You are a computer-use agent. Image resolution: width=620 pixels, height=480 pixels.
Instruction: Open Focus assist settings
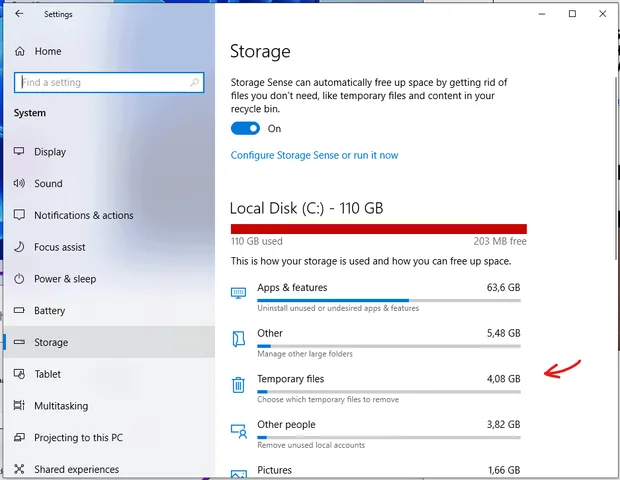60,247
